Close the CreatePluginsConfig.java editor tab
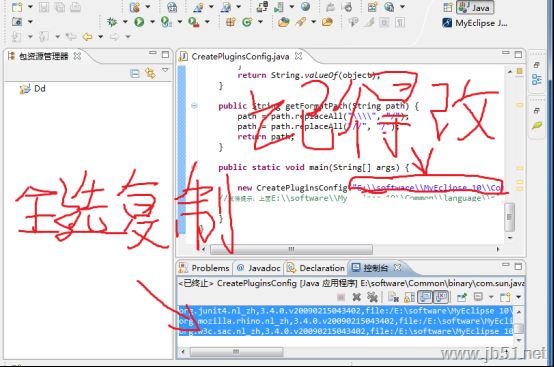This screenshot has width=554, height=367. pos(299,56)
